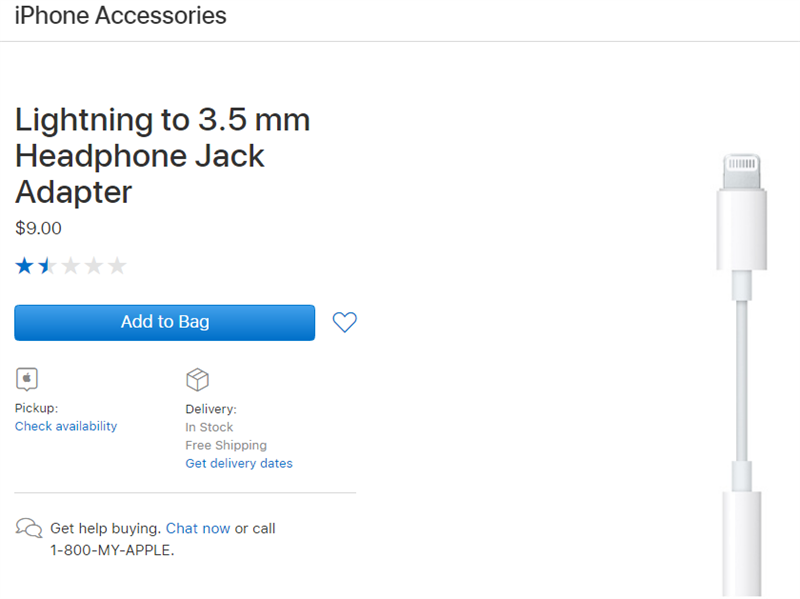Start a session via Chat now
This screenshot has width=800, height=599.
pos(198,528)
